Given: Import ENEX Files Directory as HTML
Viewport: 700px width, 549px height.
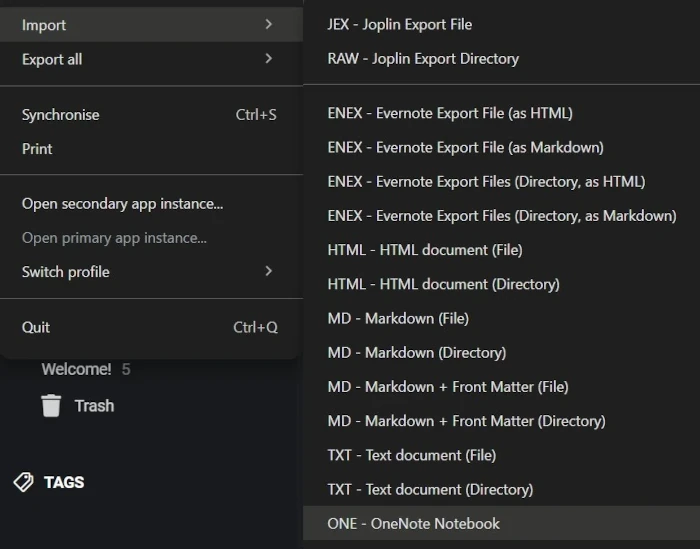Looking at the screenshot, I should (501, 182).
